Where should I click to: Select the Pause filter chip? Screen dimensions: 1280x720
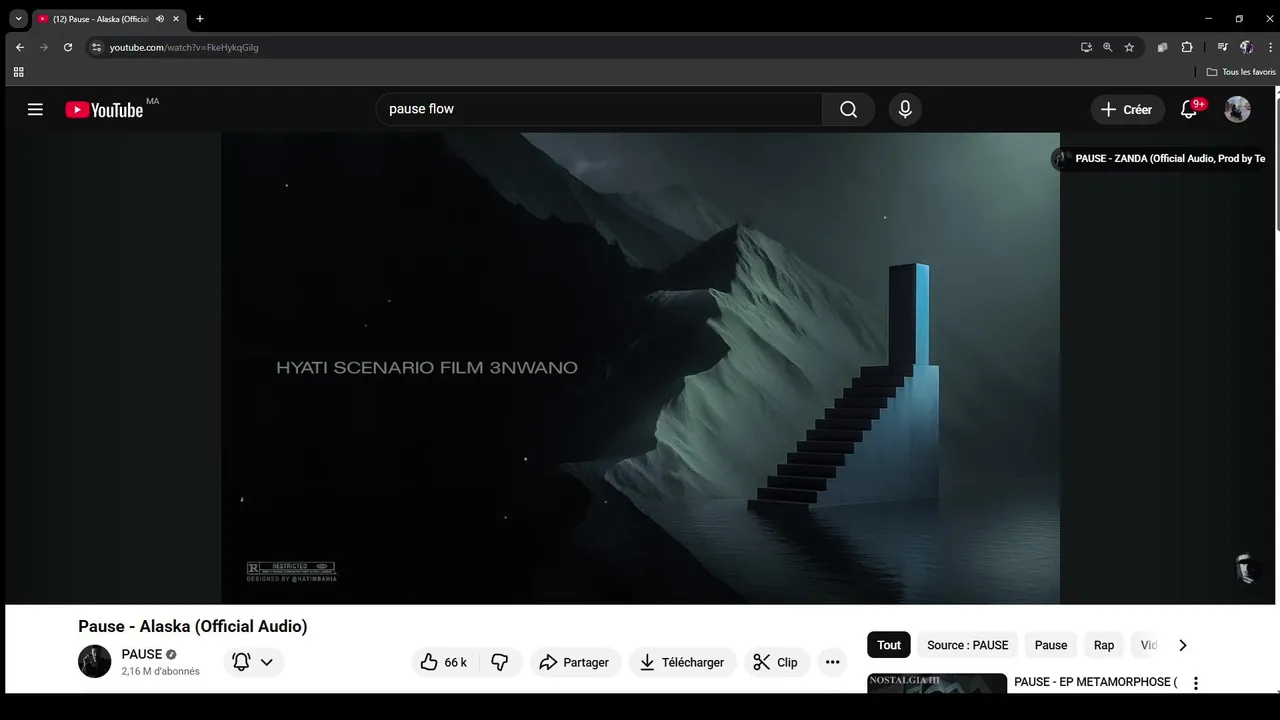point(1051,645)
